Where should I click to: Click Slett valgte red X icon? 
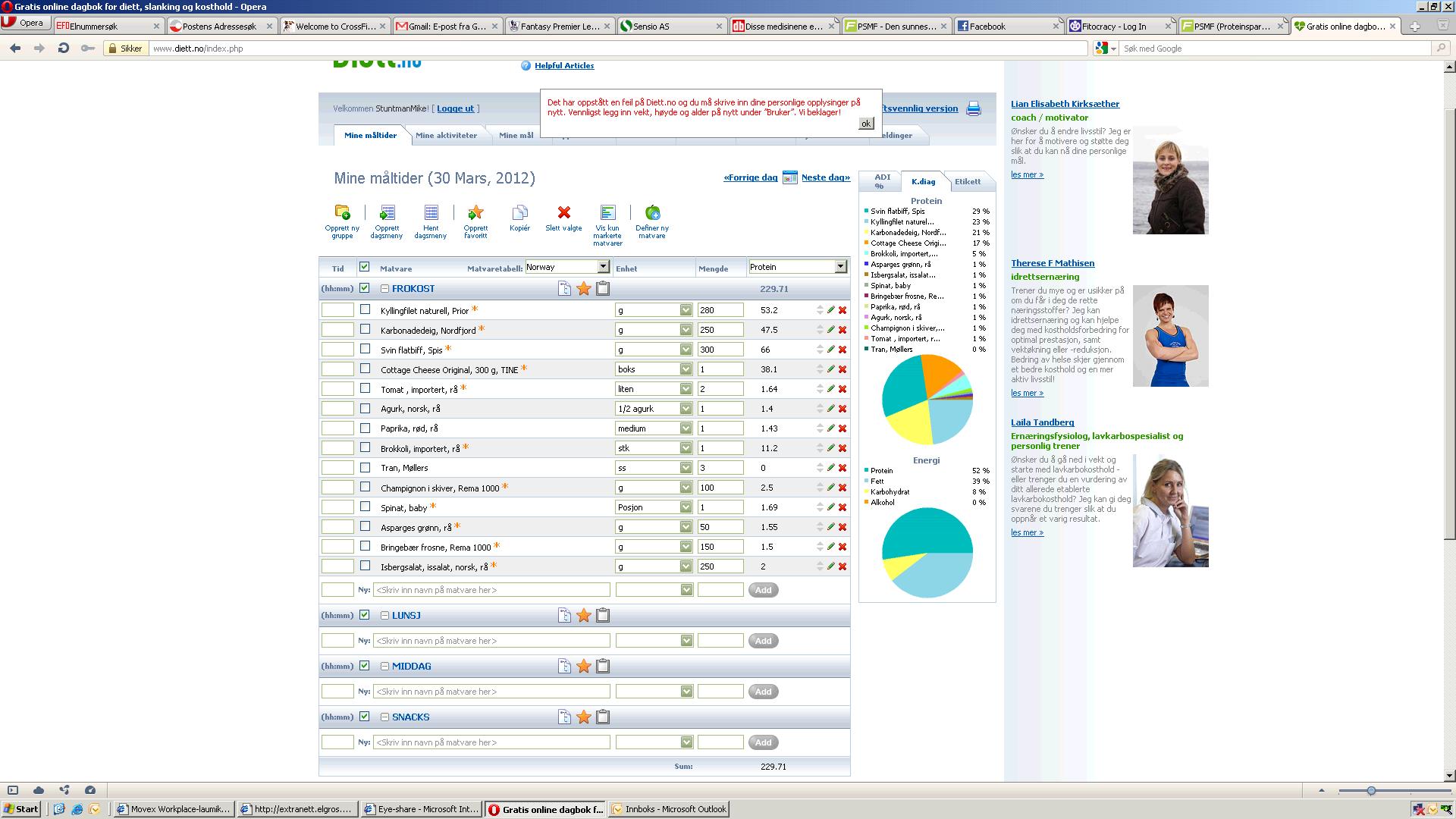tap(563, 212)
